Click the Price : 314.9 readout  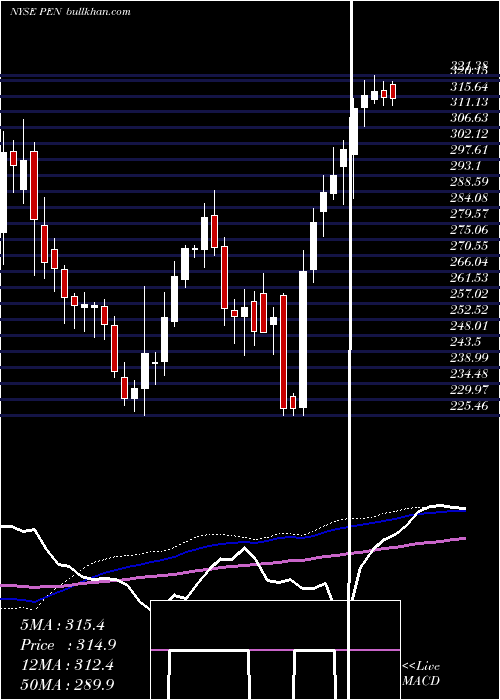pos(68,645)
